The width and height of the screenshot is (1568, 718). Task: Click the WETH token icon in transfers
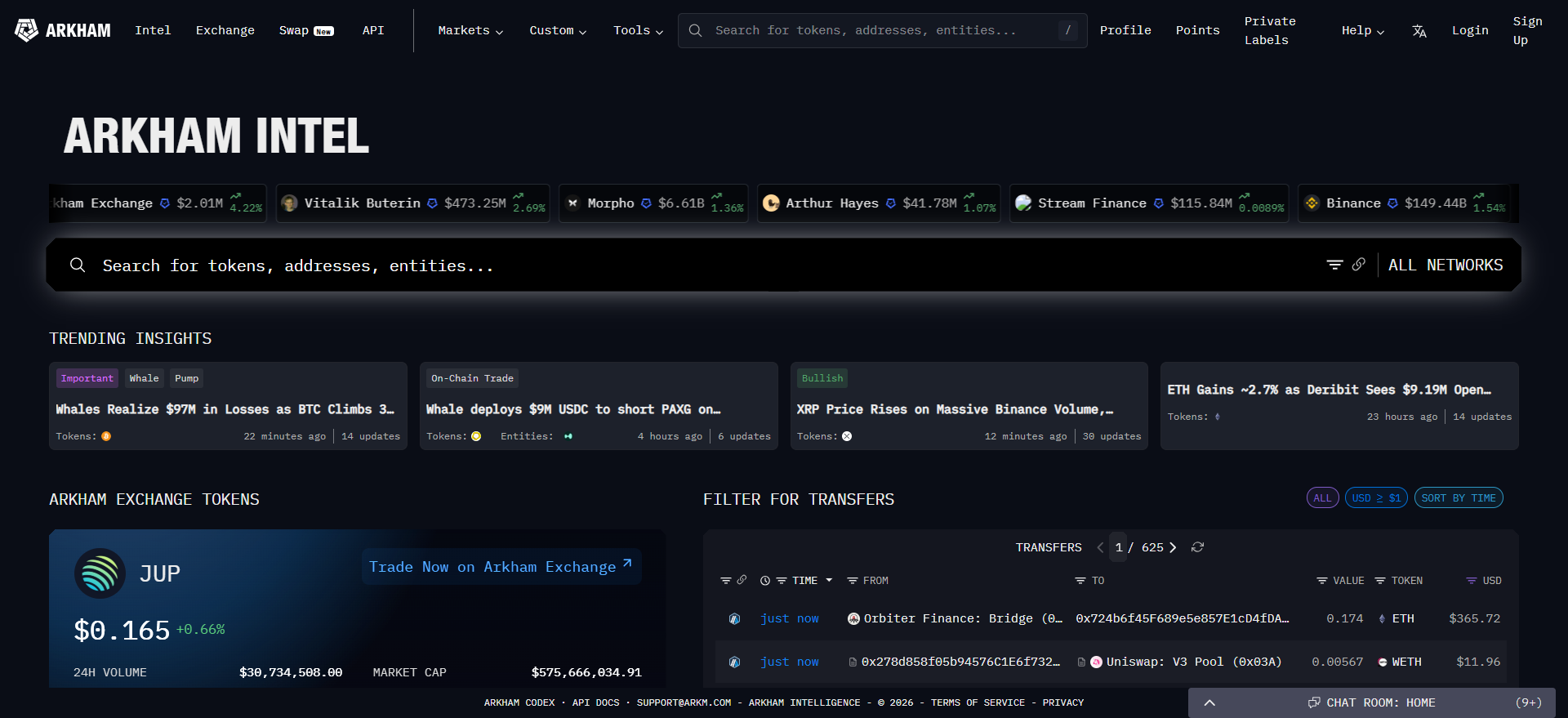[1383, 662]
